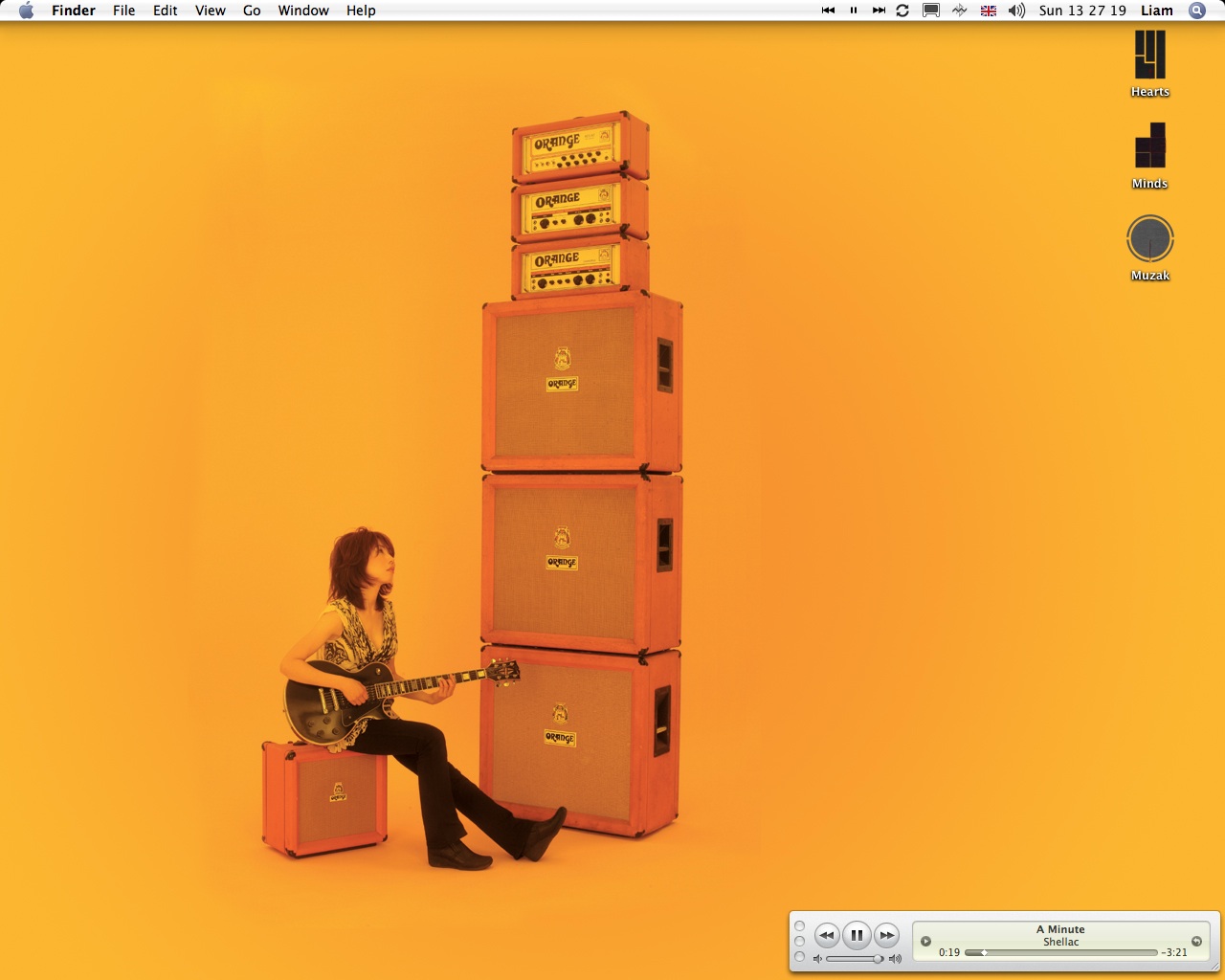Click the low volume speaker icon in iTunes

click(817, 958)
